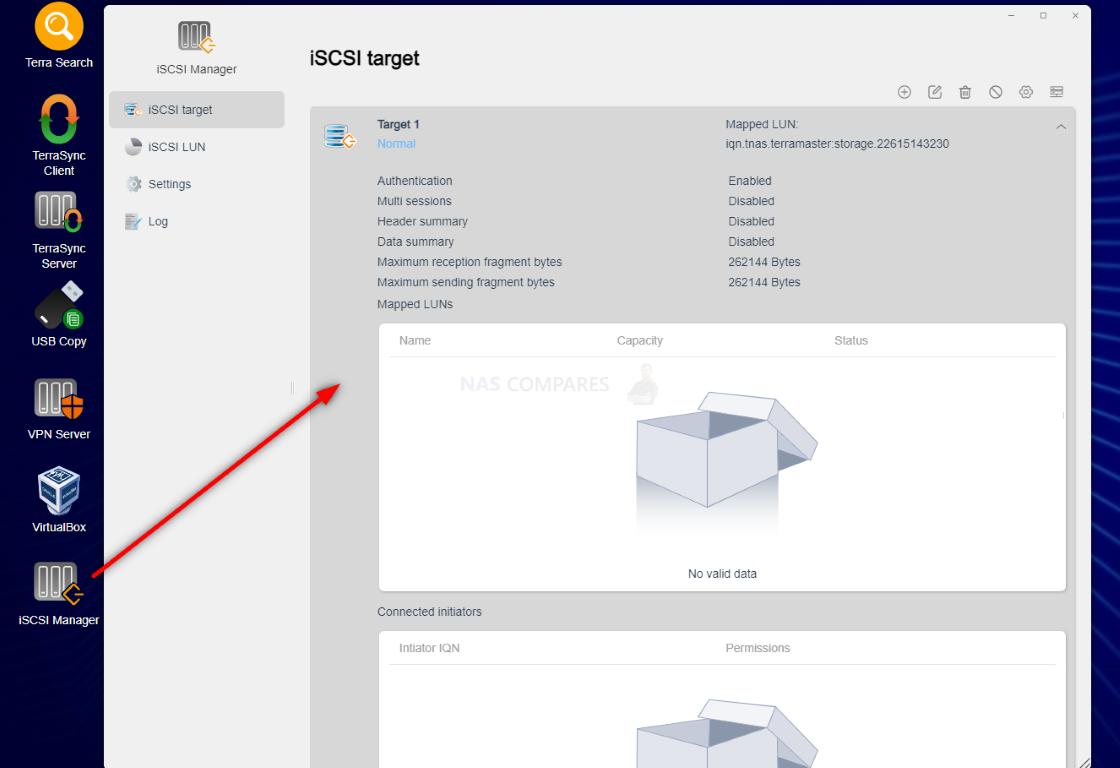Open the TerraSync Server desktop icon
This screenshot has width=1120, height=768.
[x=59, y=230]
